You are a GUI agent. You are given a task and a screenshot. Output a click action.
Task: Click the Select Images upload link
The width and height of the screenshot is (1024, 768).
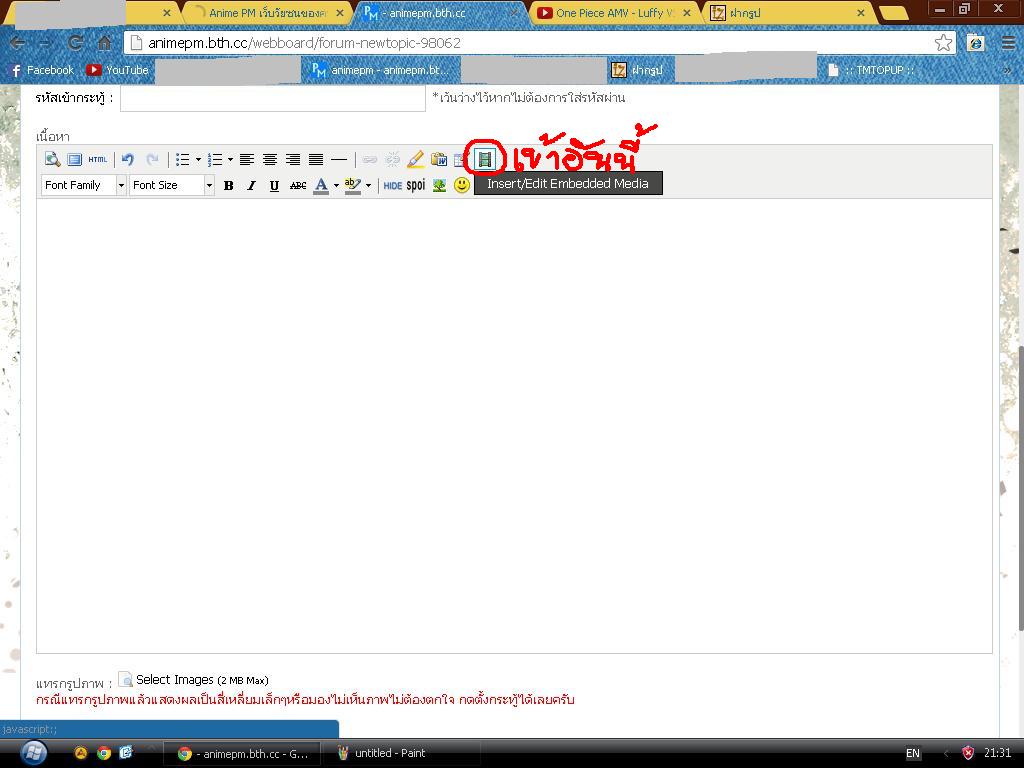pos(202,680)
